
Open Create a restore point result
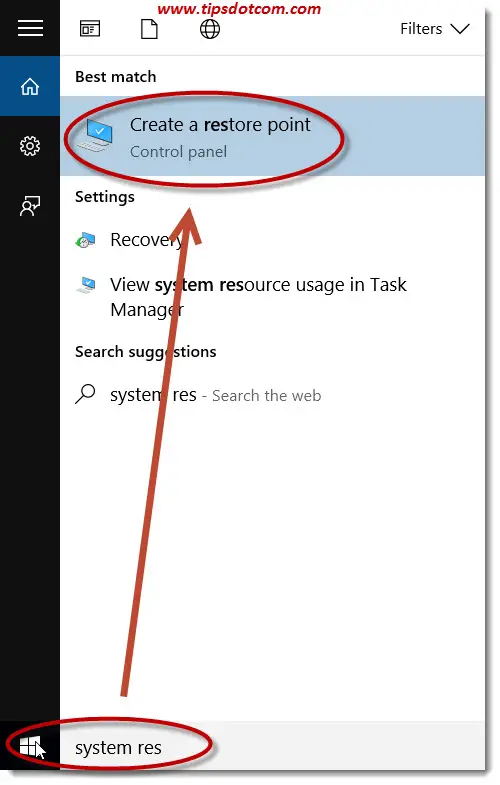(x=272, y=136)
